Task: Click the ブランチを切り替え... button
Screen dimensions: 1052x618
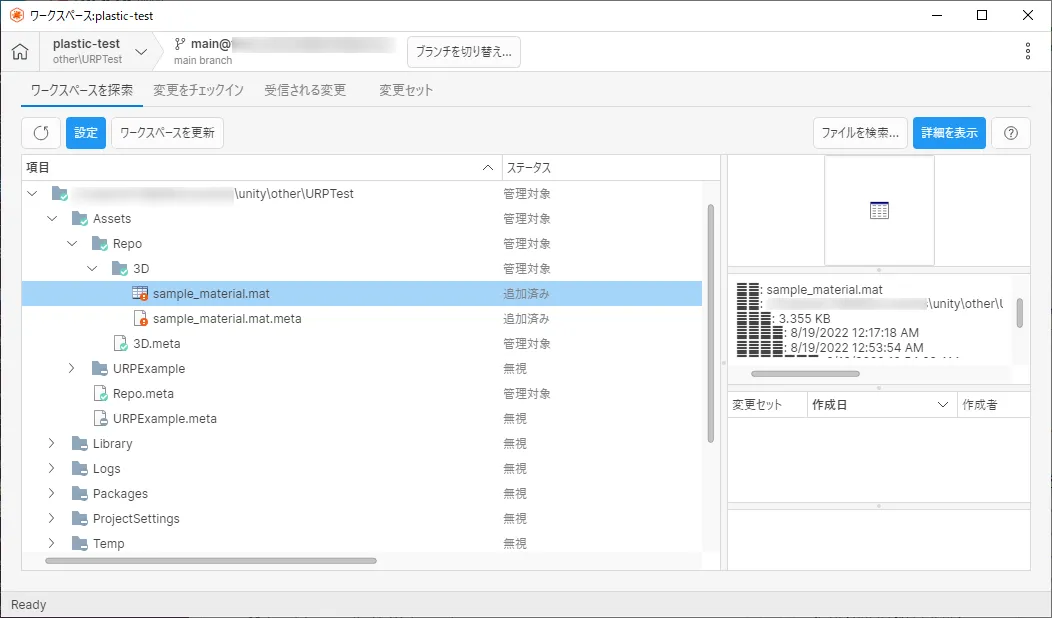Action: [464, 52]
